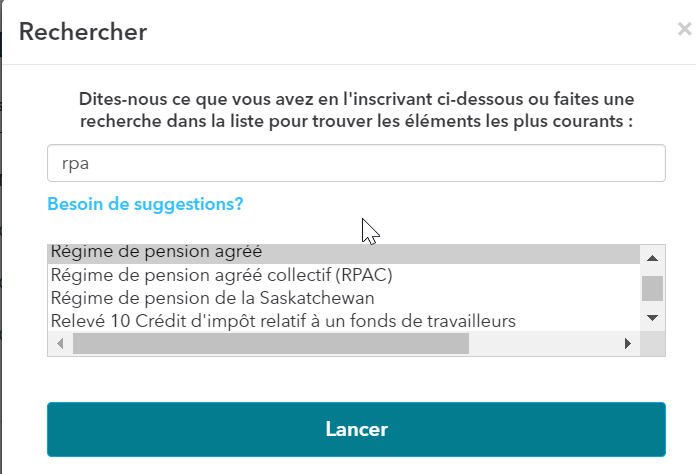Open the 'Besoin de suggestions?' link
This screenshot has height=474, width=696.
[145, 204]
